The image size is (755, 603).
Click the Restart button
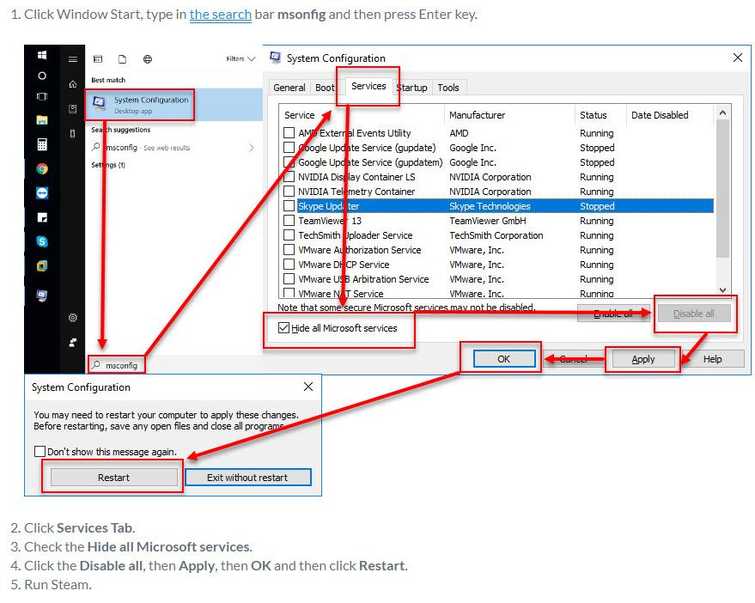[x=114, y=477]
